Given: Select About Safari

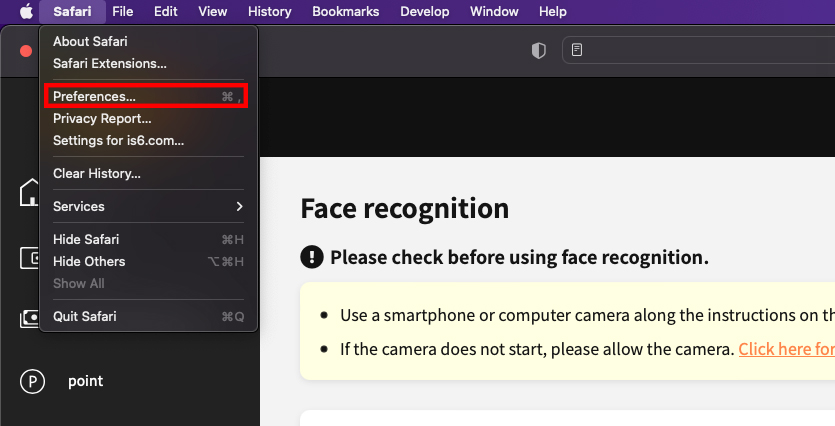Looking at the screenshot, I should [x=148, y=41].
